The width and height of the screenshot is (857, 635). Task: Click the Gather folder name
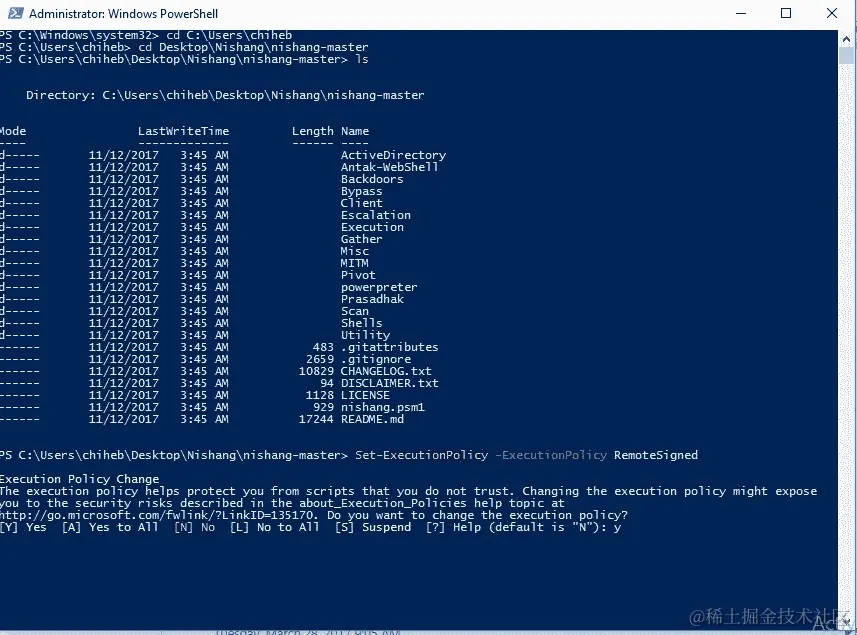361,239
